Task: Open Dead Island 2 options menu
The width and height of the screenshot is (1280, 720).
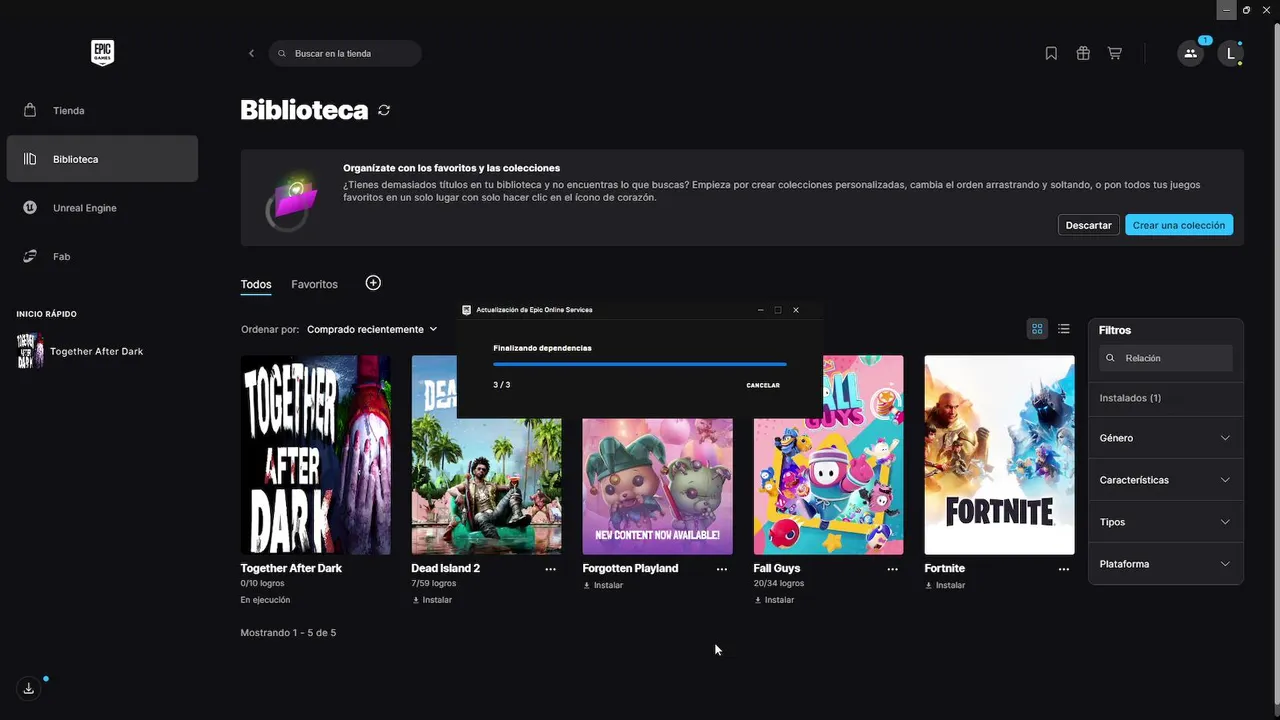Action: tap(550, 569)
